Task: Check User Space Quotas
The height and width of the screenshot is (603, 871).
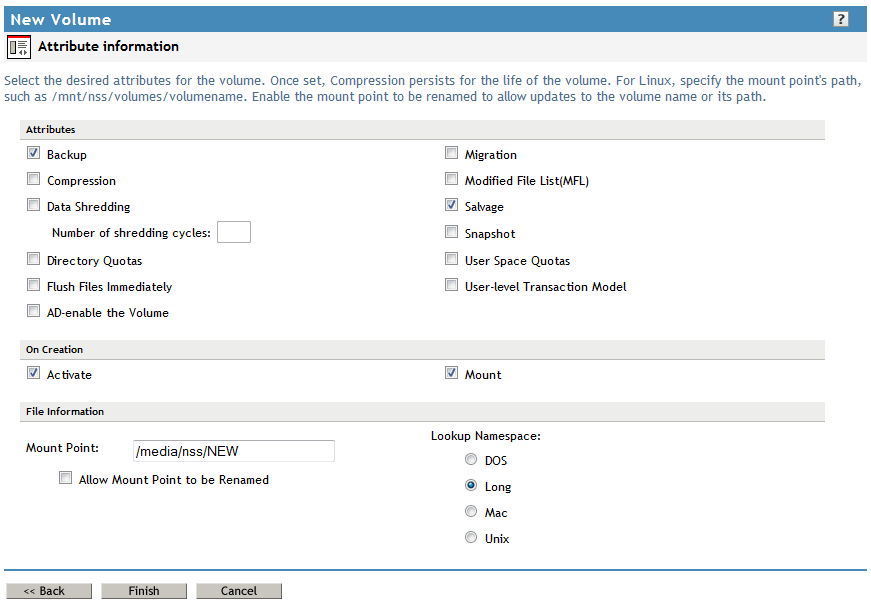Action: [451, 258]
